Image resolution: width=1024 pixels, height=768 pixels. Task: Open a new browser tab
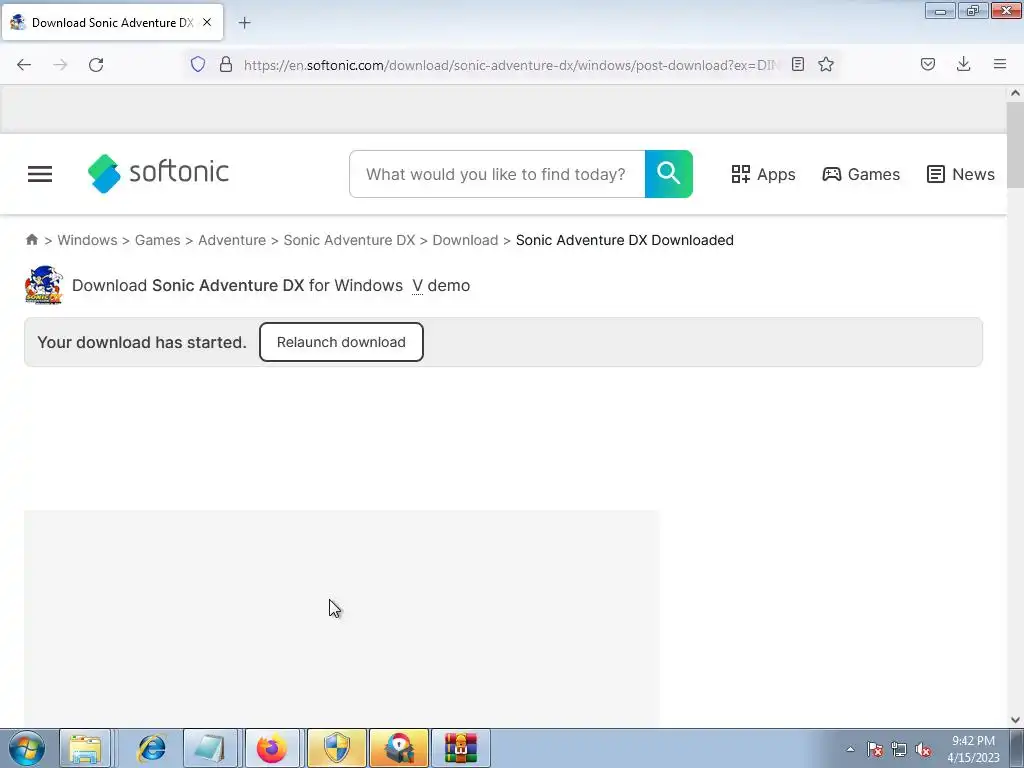(x=244, y=23)
